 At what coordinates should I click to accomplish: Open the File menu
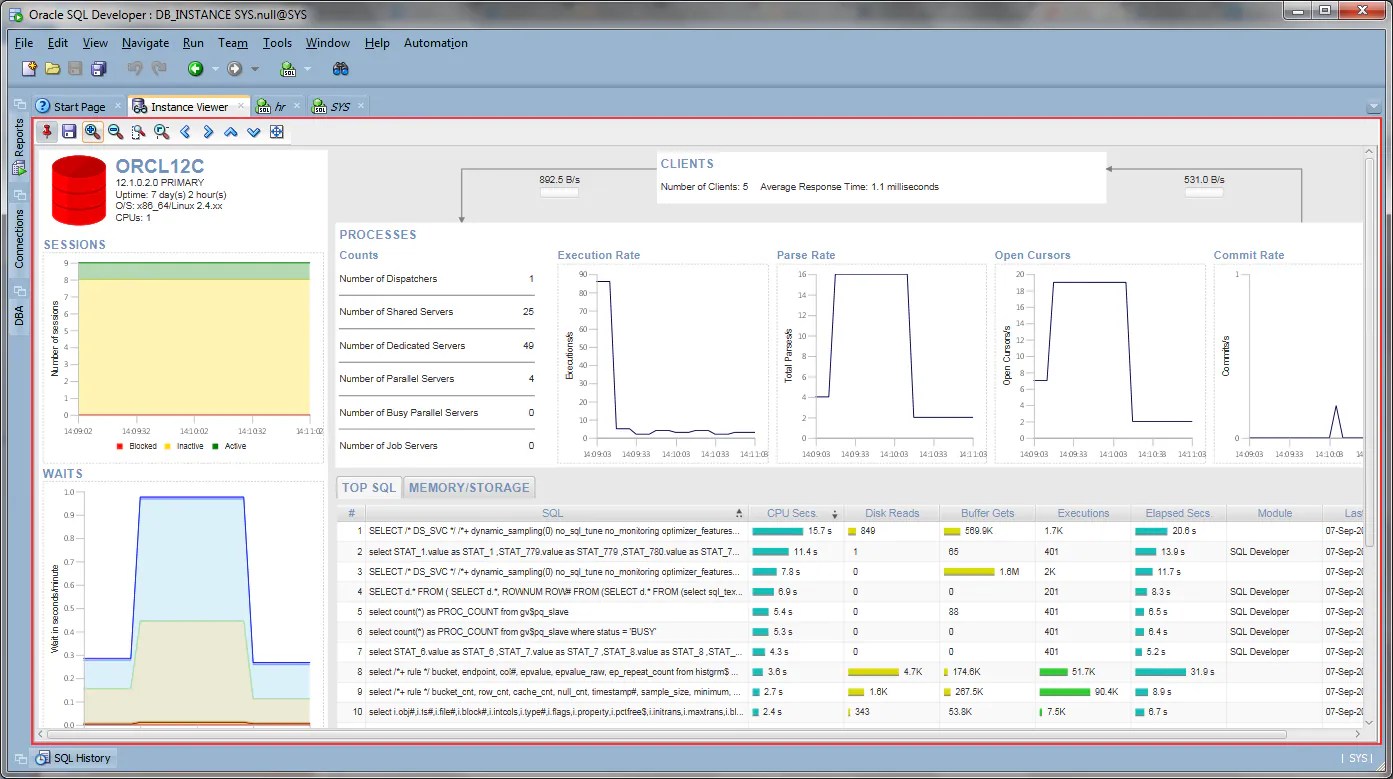tap(24, 43)
